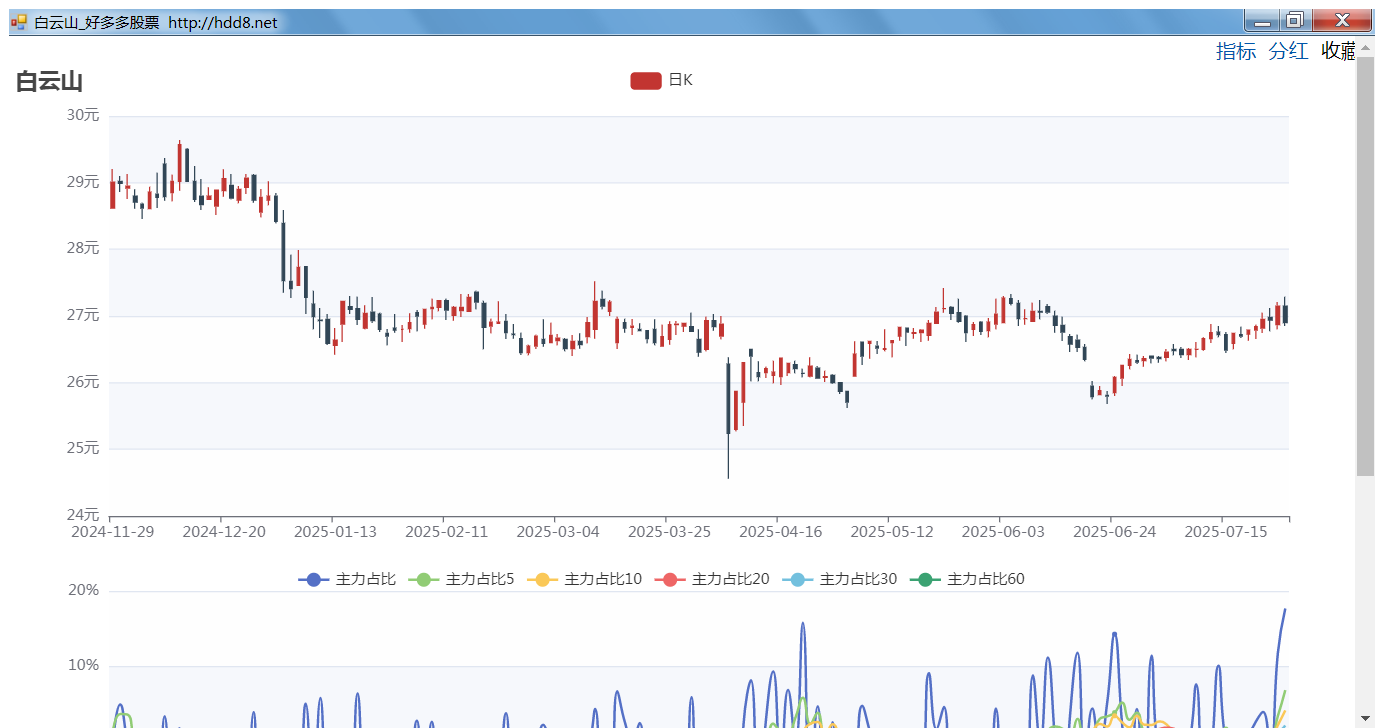Close the 白云山 window
Viewport: 1379px width, 728px height.
pyautogui.click(x=1341, y=20)
